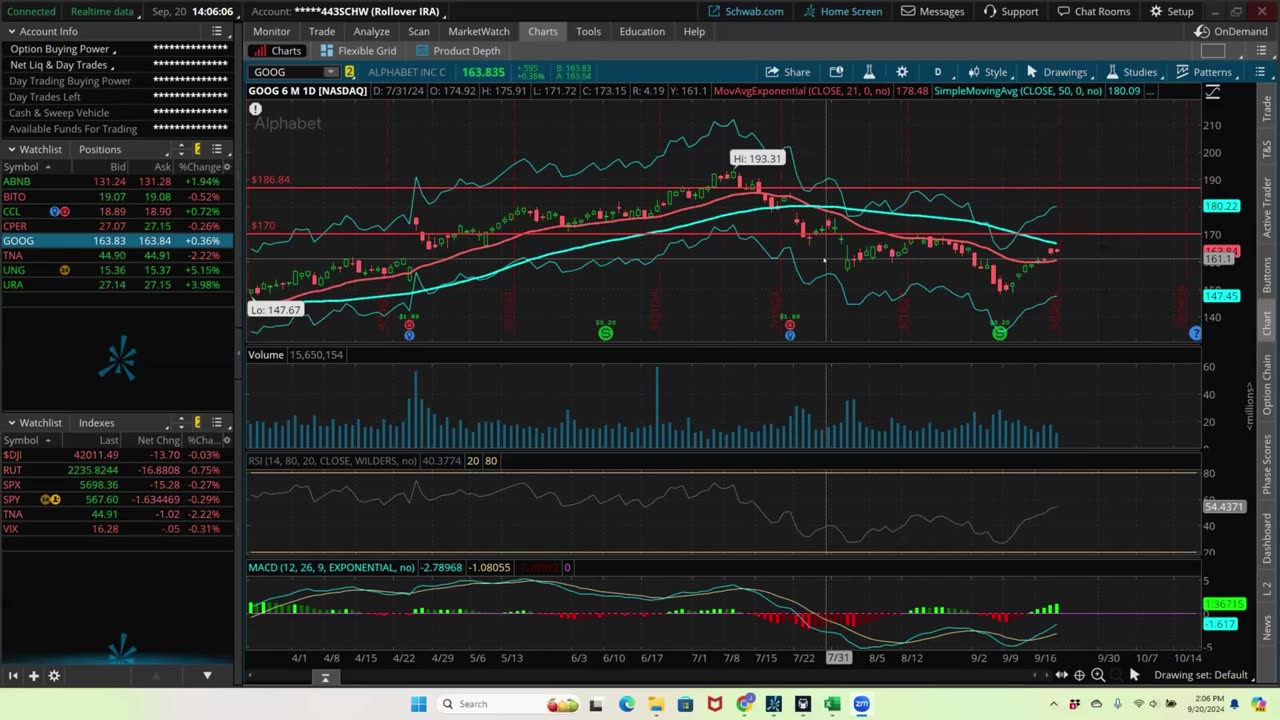
Task: Open the Active Trader sidebar panel
Action: 1267,208
